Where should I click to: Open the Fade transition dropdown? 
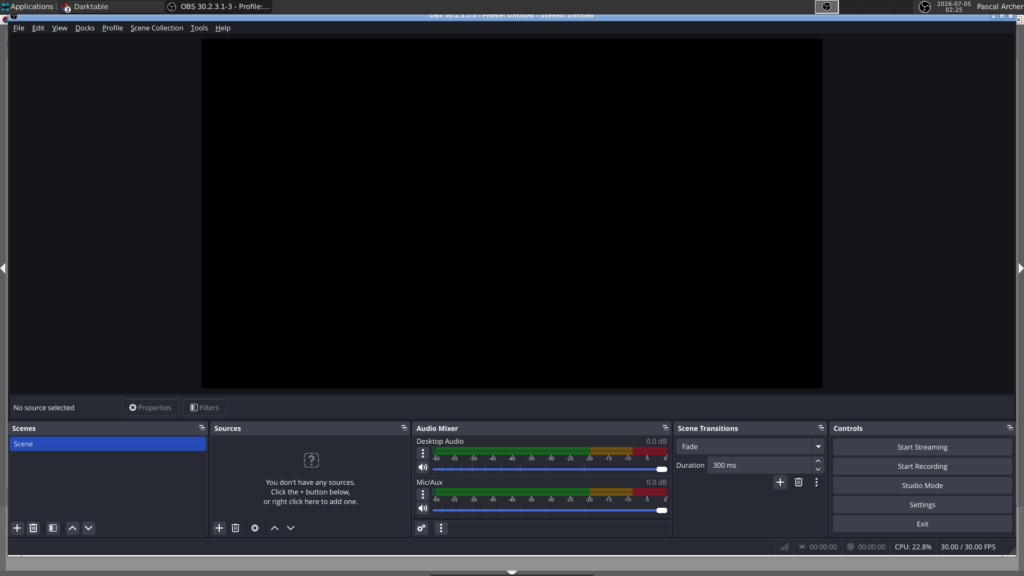point(750,447)
